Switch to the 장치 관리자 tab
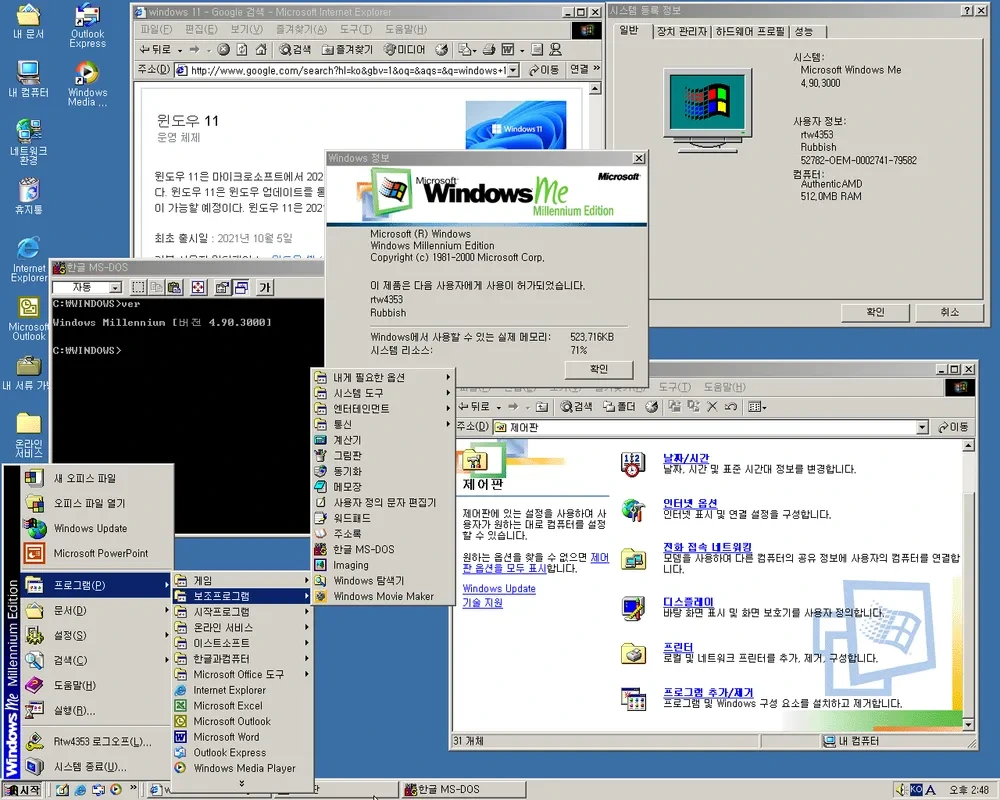The image size is (1000, 800). tap(682, 31)
